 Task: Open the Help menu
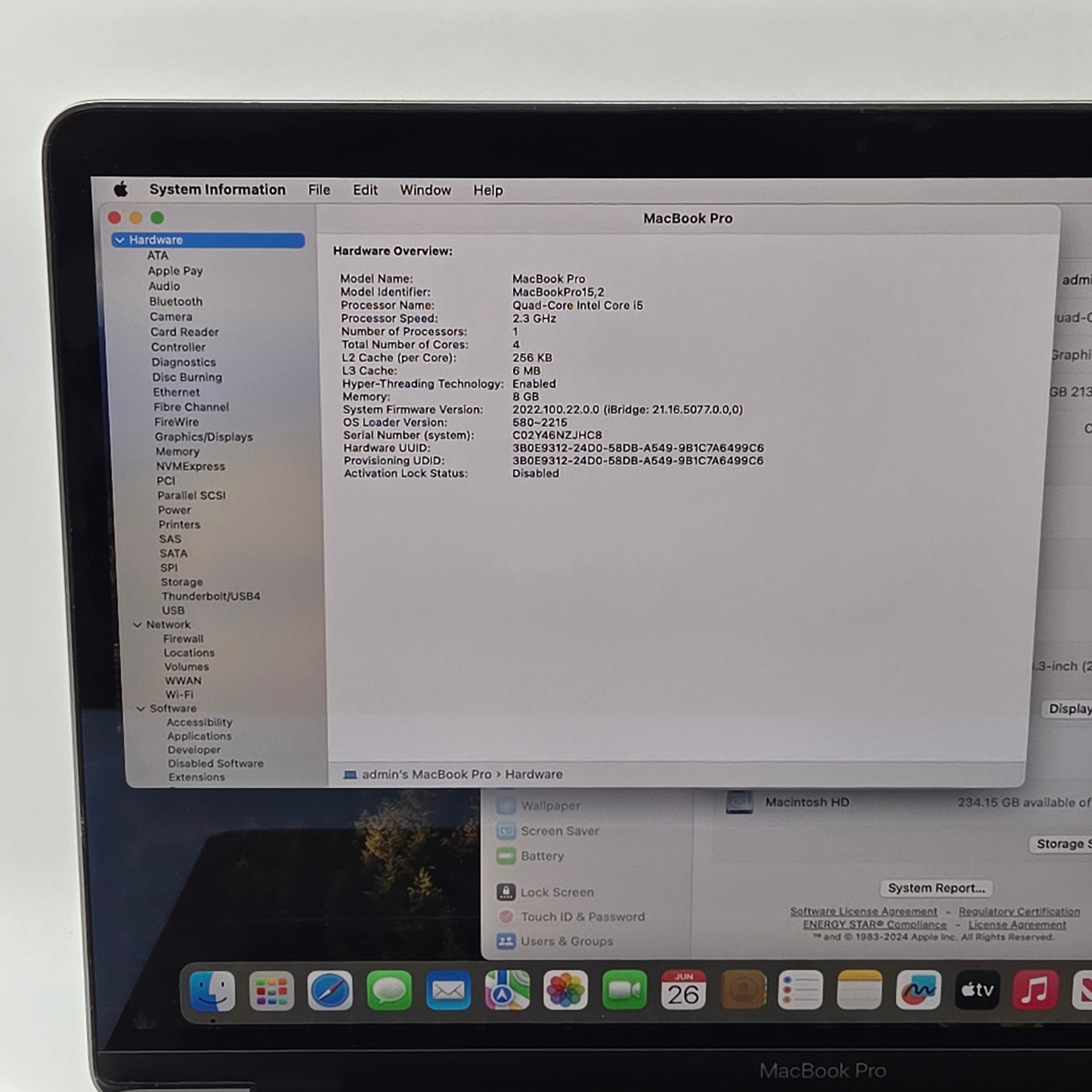pos(488,190)
